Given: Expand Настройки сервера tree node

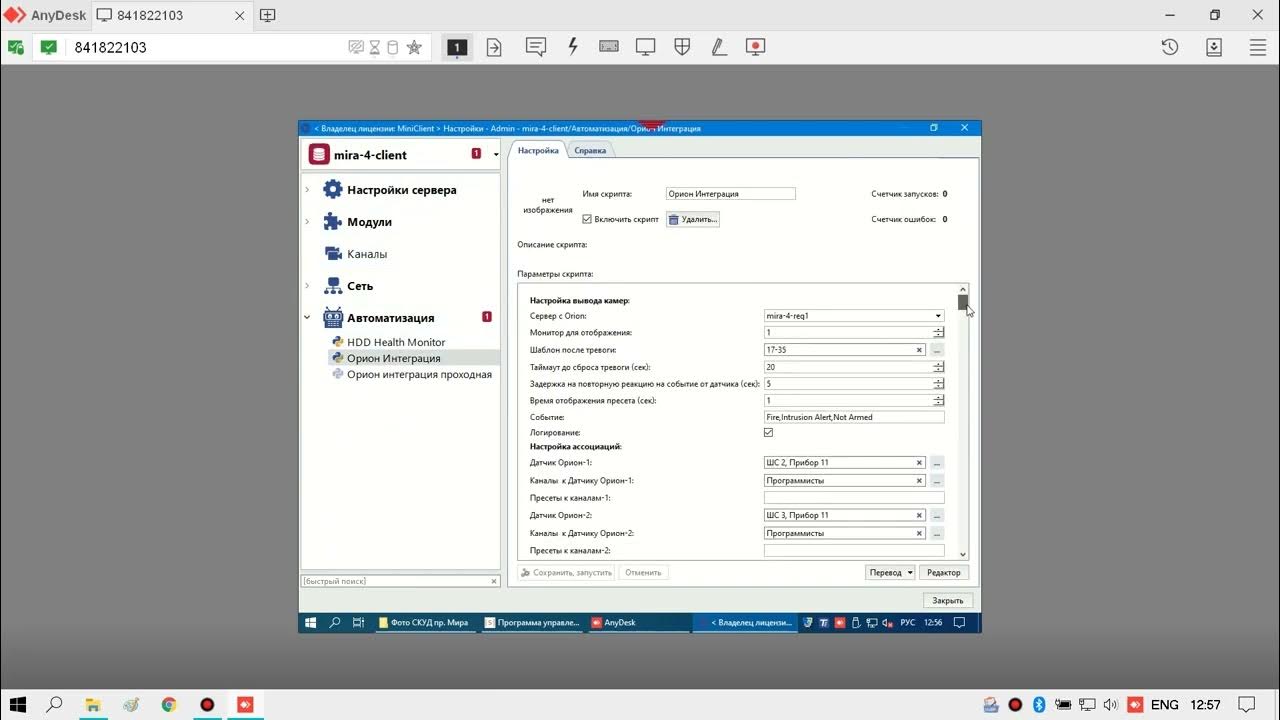Looking at the screenshot, I should tap(307, 190).
